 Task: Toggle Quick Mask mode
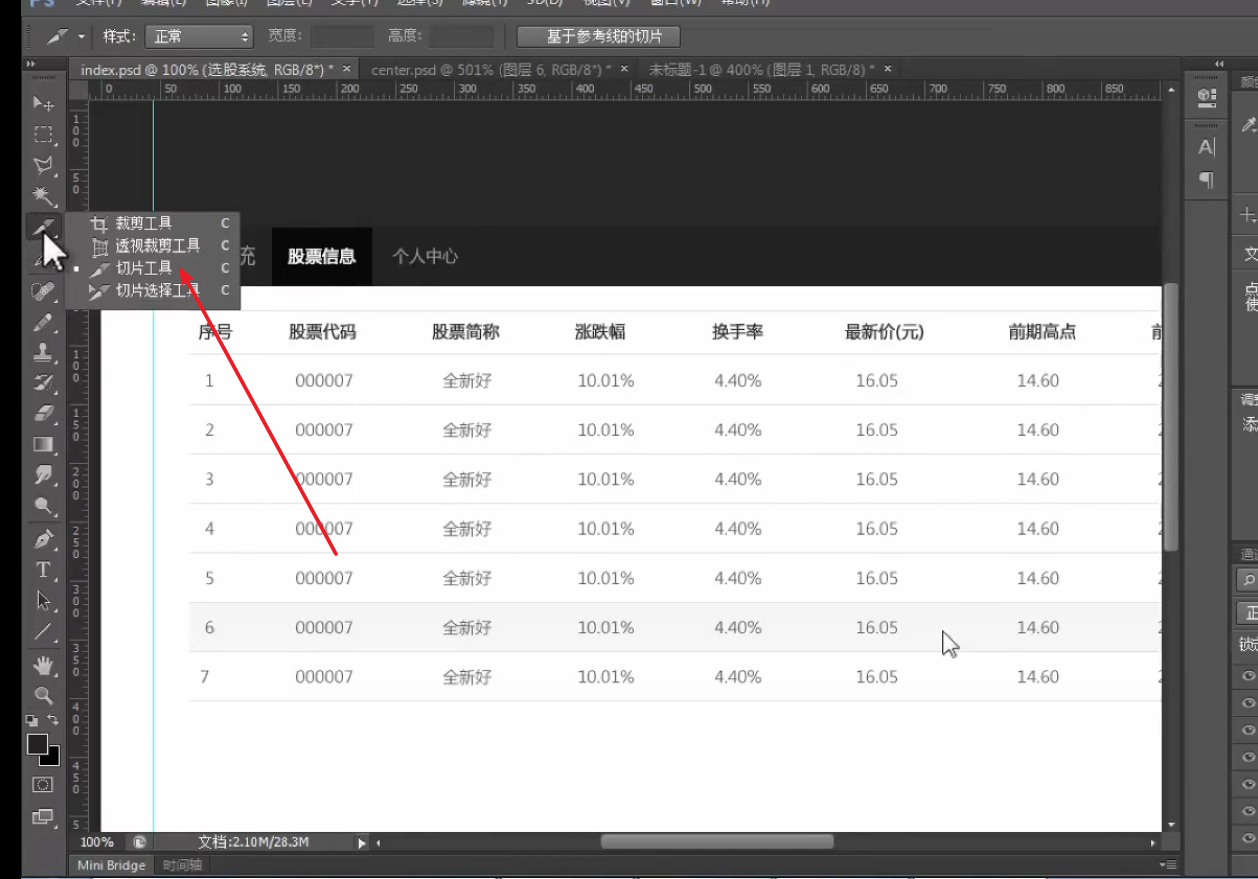tap(43, 785)
